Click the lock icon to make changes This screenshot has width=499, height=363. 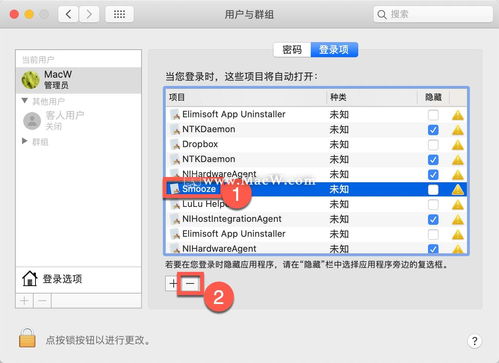pyautogui.click(x=27, y=338)
